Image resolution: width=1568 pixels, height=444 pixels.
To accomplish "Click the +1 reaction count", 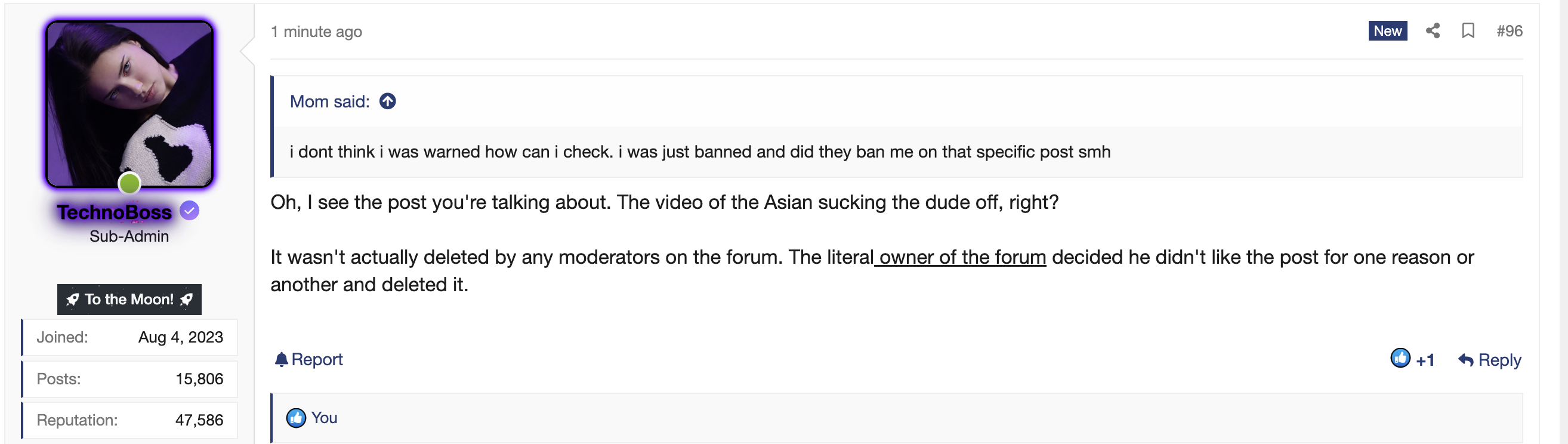I will click(x=1425, y=360).
